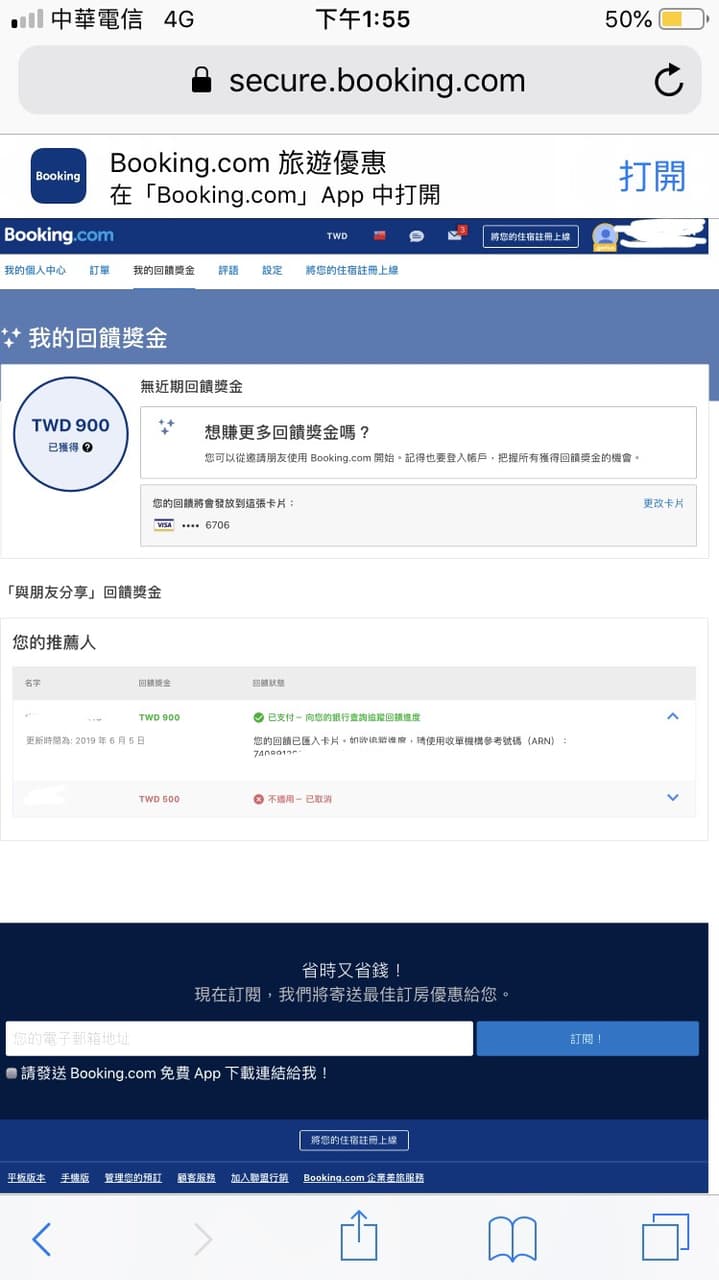Click red cancelled status icon
Image resolution: width=719 pixels, height=1280 pixels.
click(x=259, y=800)
